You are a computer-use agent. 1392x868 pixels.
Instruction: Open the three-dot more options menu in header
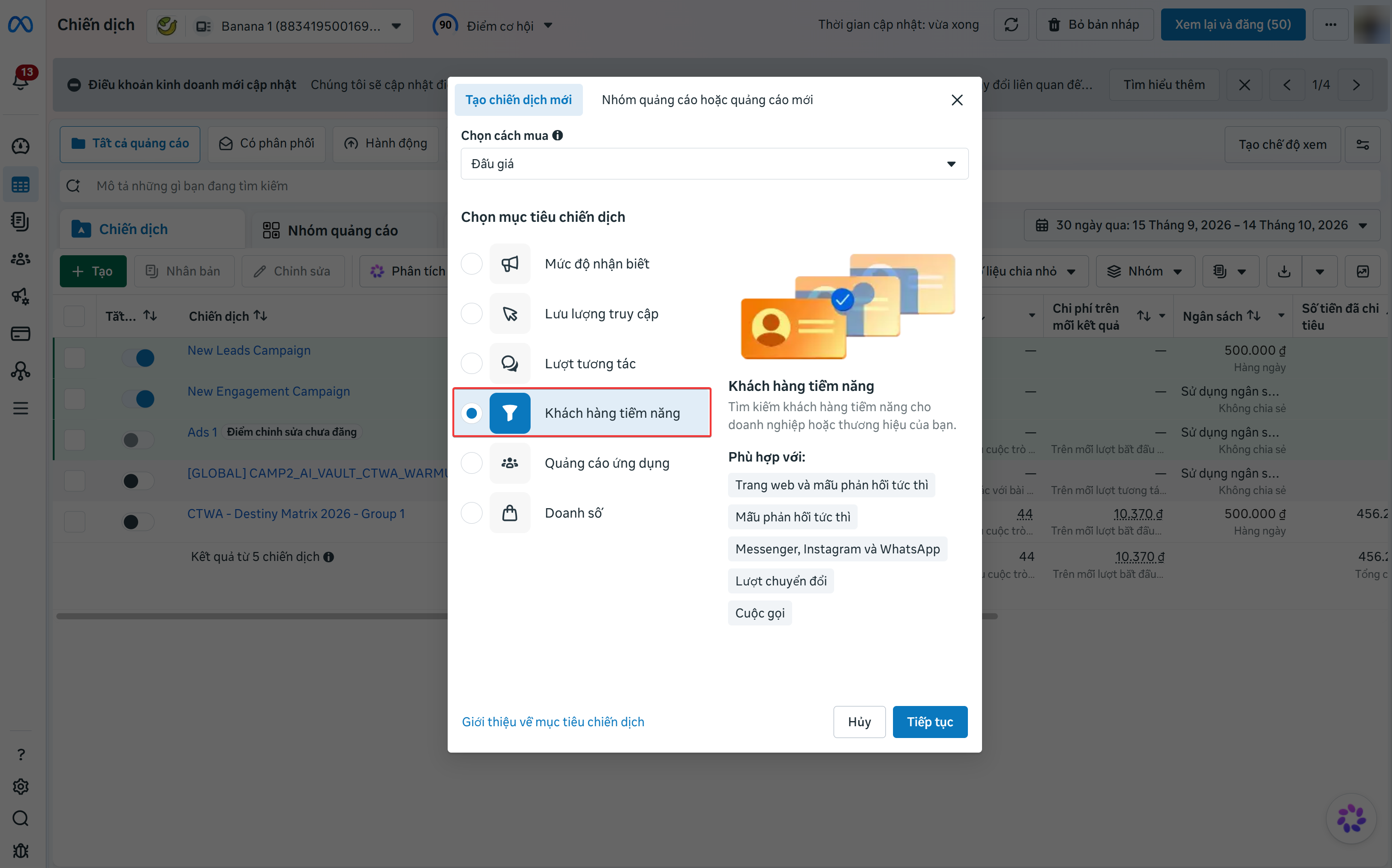pos(1331,24)
